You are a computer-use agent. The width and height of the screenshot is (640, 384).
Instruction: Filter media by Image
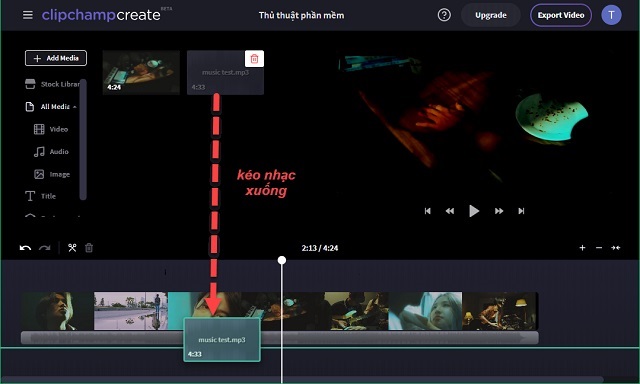pyautogui.click(x=52, y=174)
